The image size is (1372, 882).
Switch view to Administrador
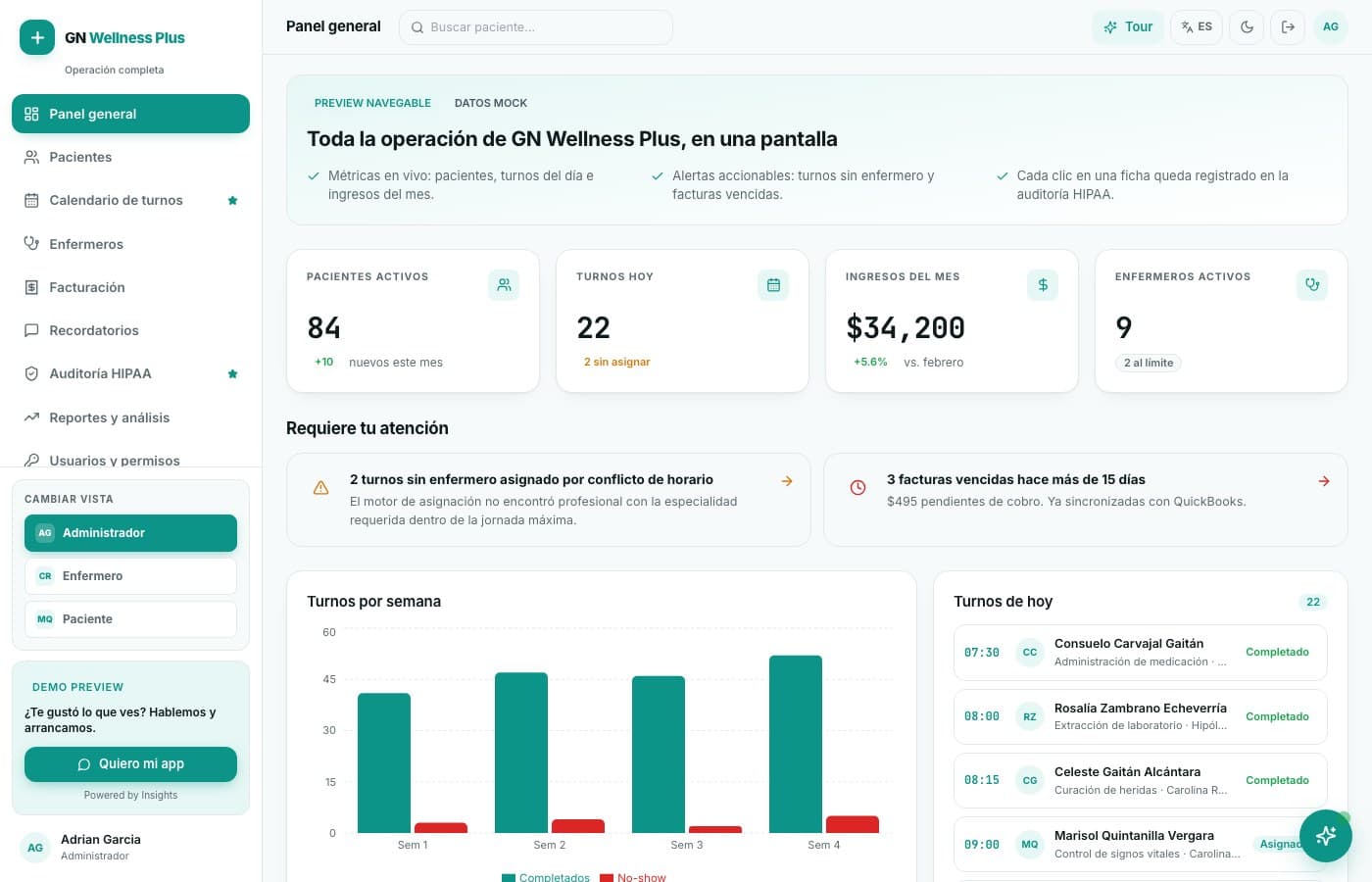(130, 533)
